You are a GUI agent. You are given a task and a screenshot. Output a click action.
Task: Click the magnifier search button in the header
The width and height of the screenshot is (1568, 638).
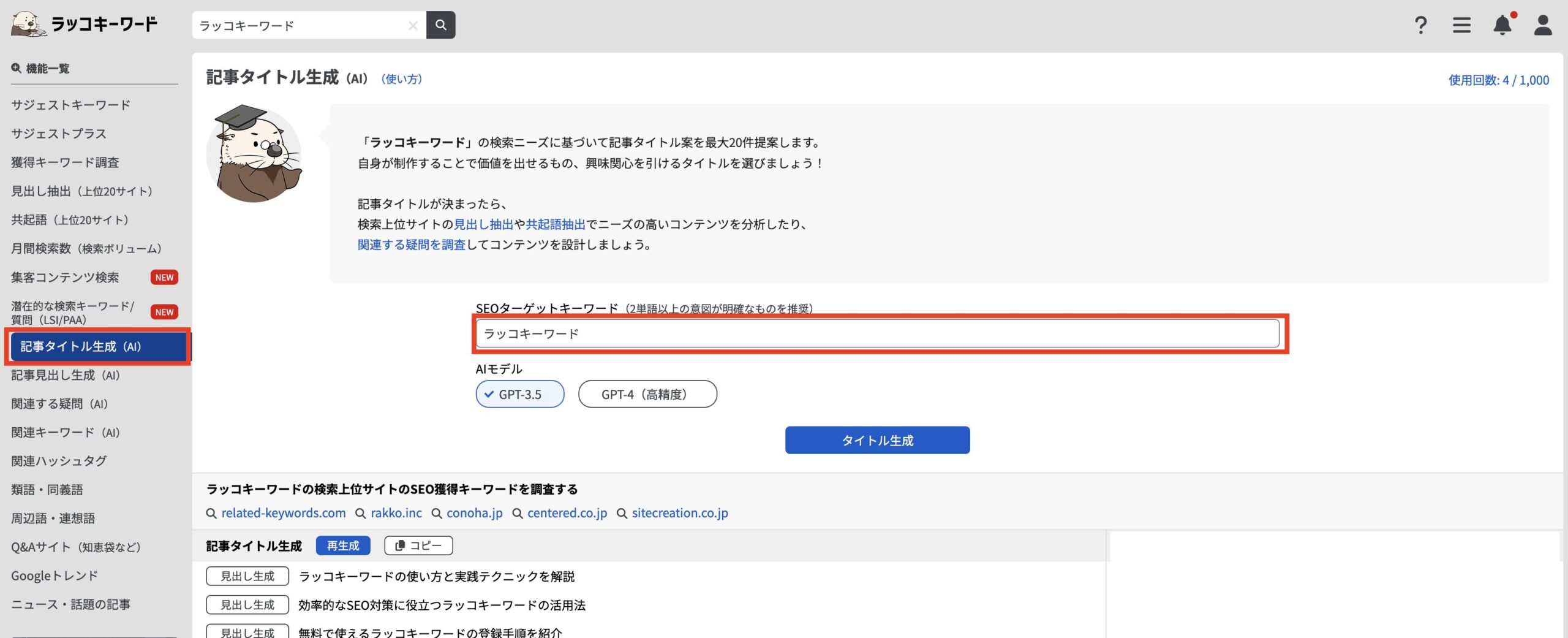click(441, 25)
